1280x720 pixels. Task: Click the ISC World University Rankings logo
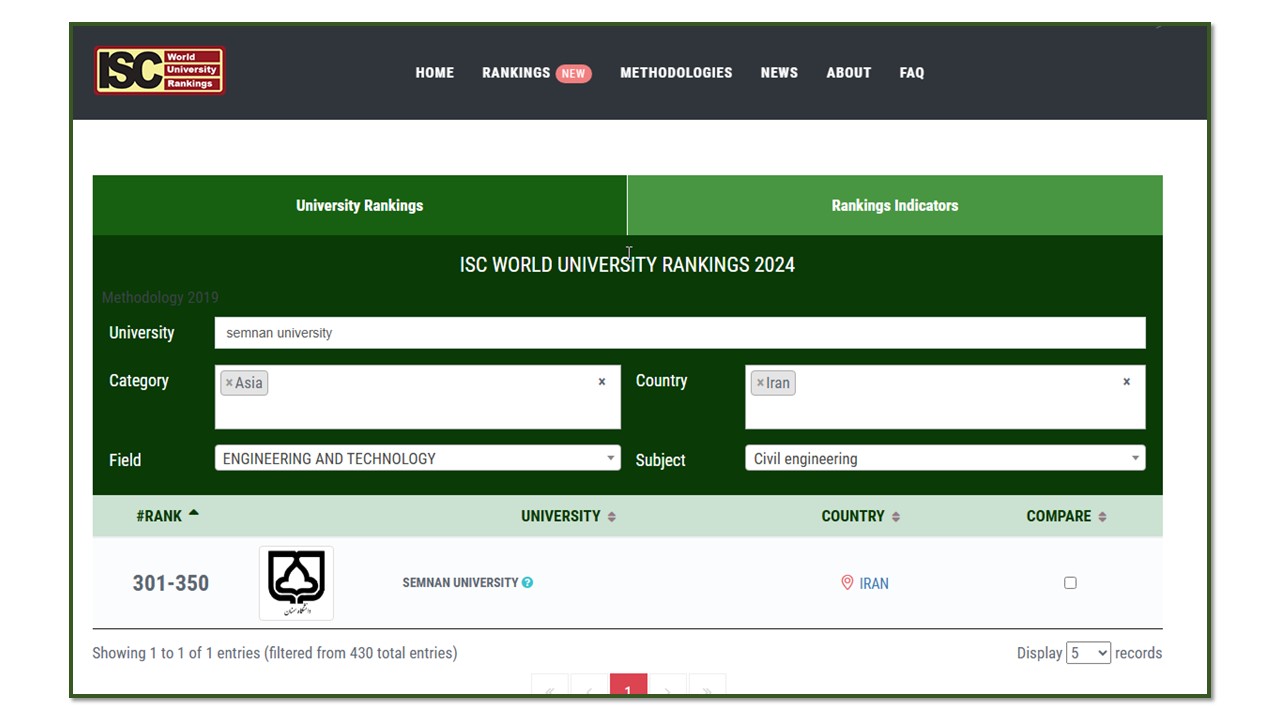tap(160, 71)
